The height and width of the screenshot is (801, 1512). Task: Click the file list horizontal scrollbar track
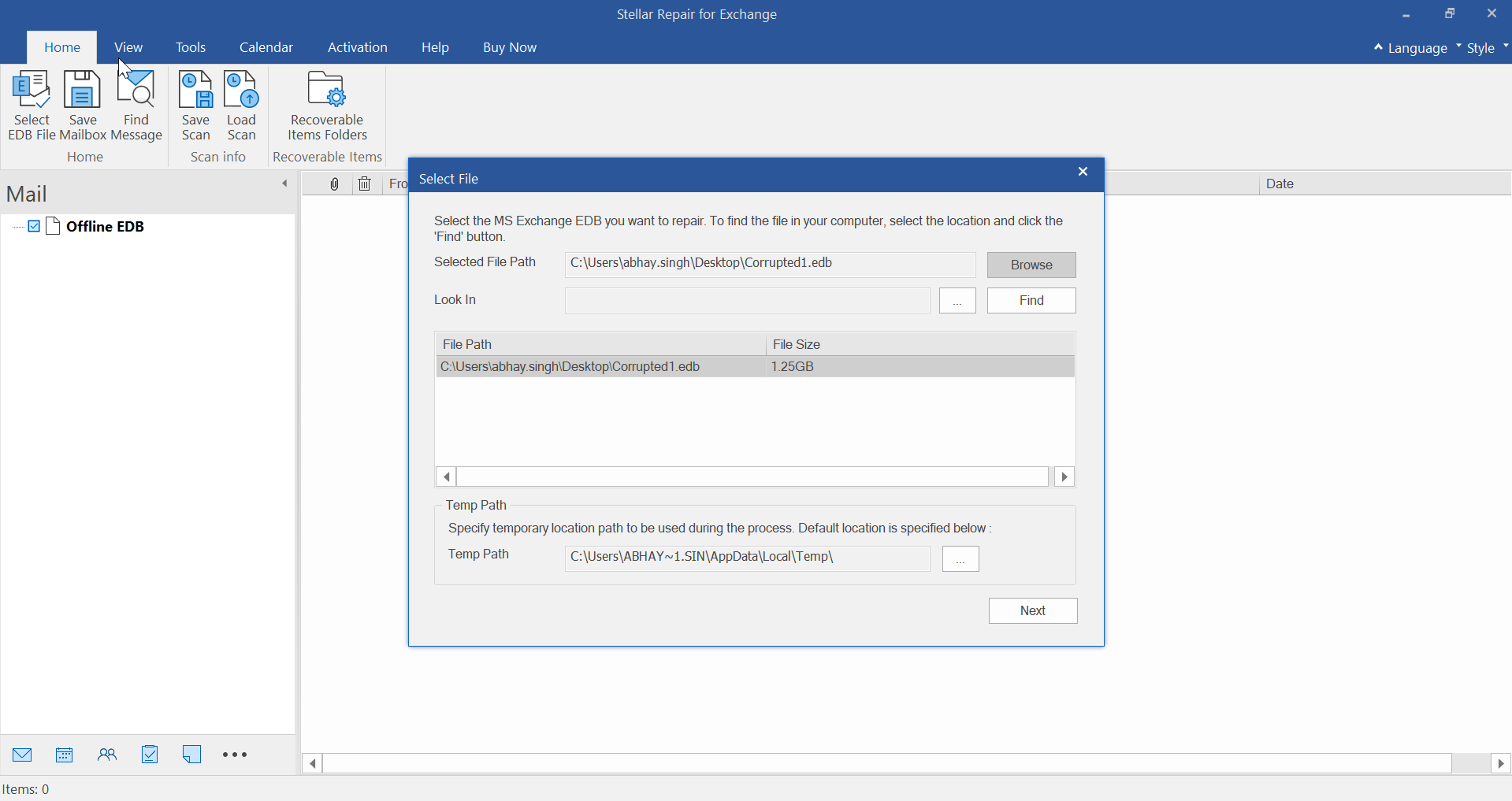(752, 477)
